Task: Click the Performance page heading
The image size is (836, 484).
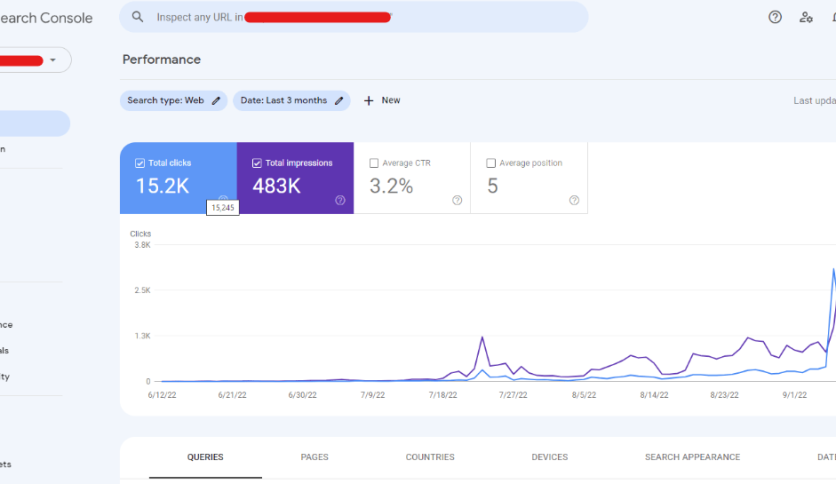Action: [162, 60]
